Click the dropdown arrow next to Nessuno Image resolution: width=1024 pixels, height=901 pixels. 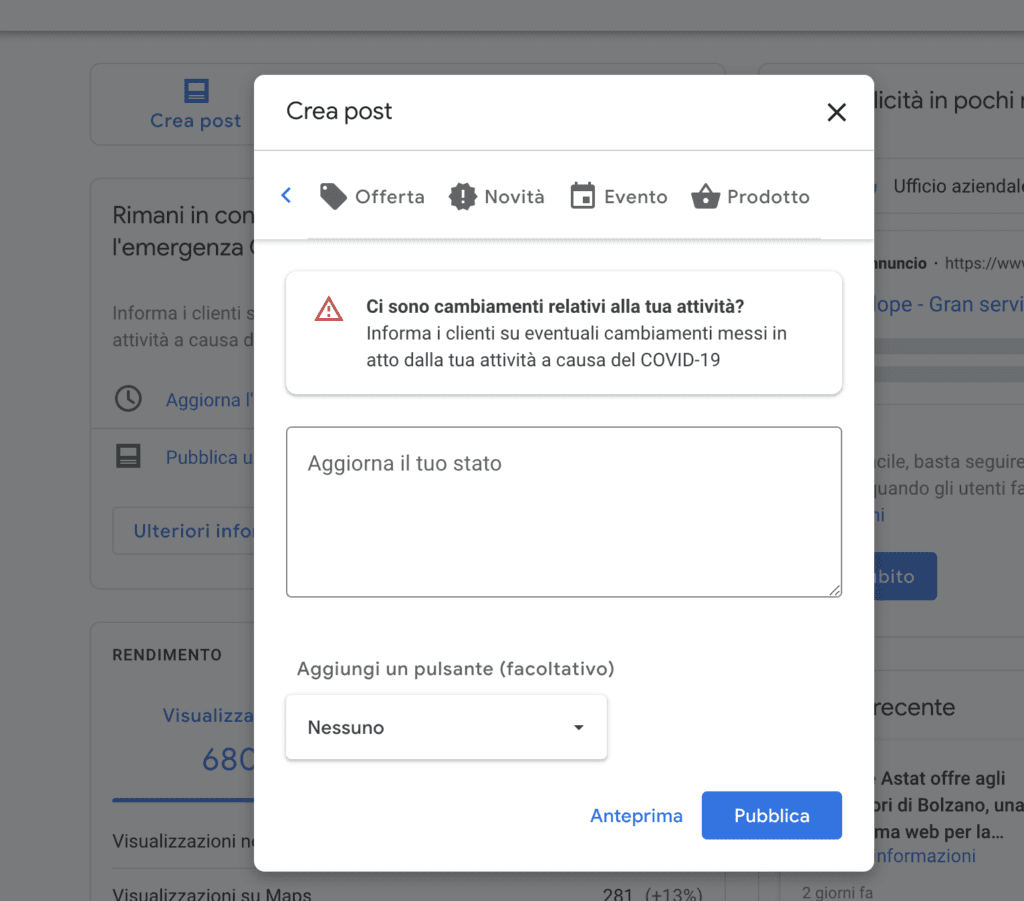coord(578,727)
